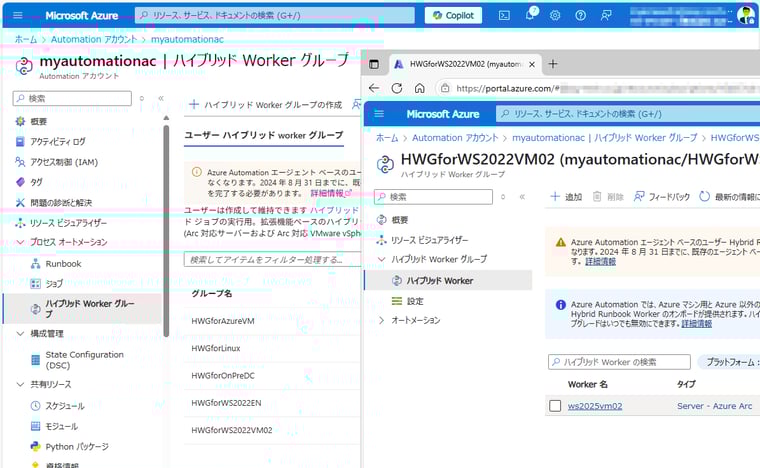
Task: Select ハイブリッド Worker グループ in the myautomationac sidebar
Action: [x=82, y=308]
